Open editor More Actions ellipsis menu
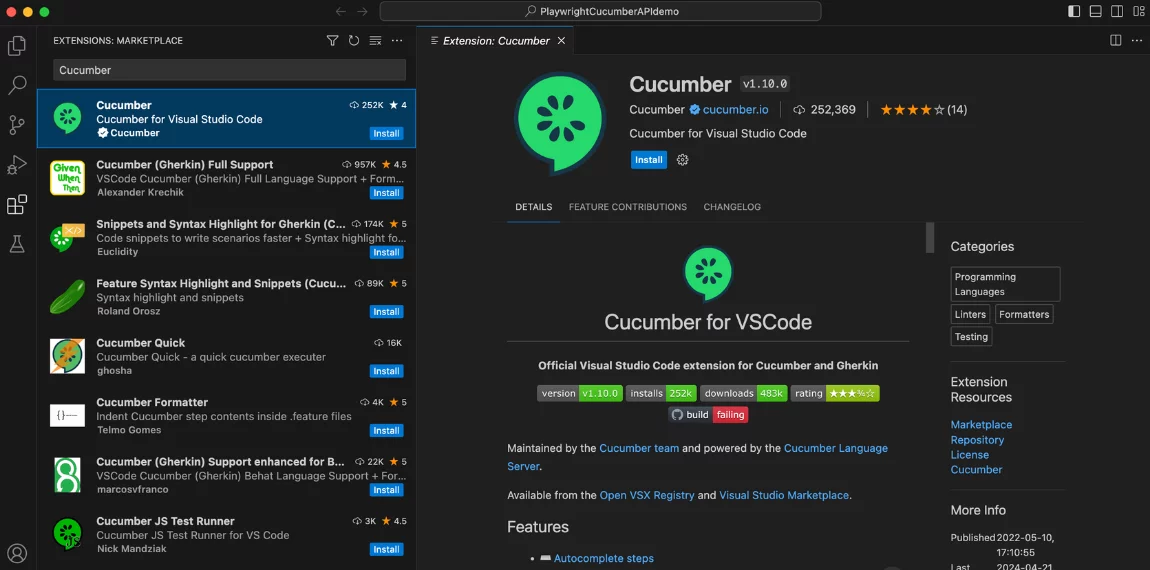This screenshot has height=570, width=1150. pos(1137,41)
